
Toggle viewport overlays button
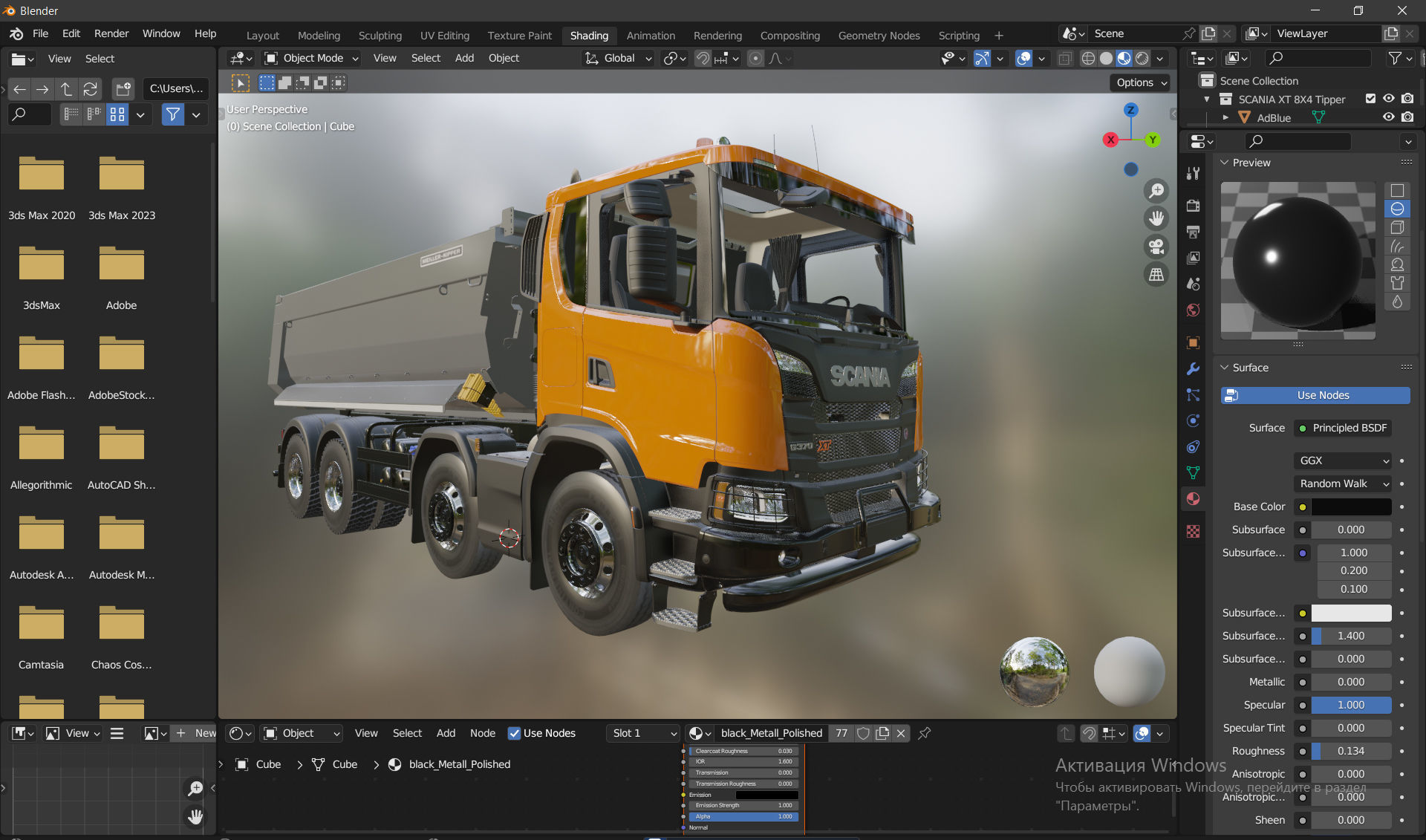(x=1023, y=58)
